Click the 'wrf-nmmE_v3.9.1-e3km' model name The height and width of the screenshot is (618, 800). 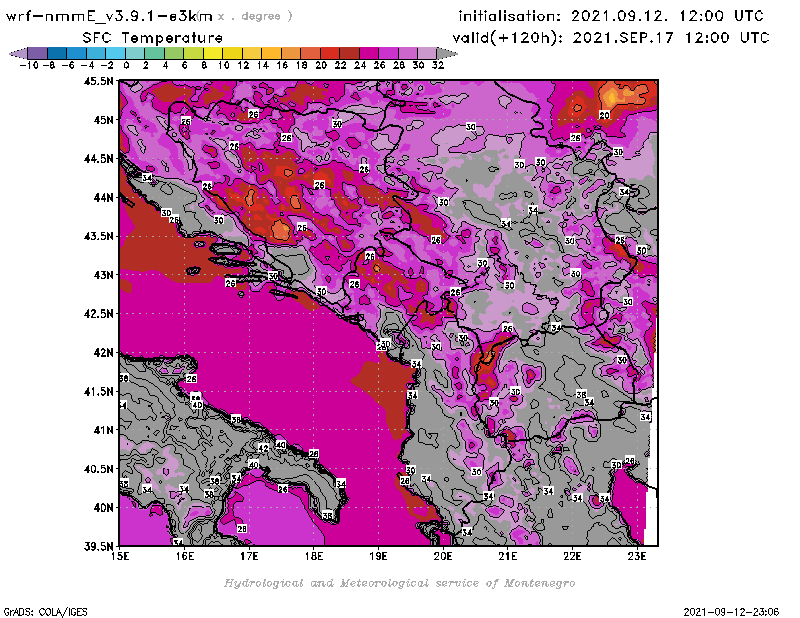point(109,16)
